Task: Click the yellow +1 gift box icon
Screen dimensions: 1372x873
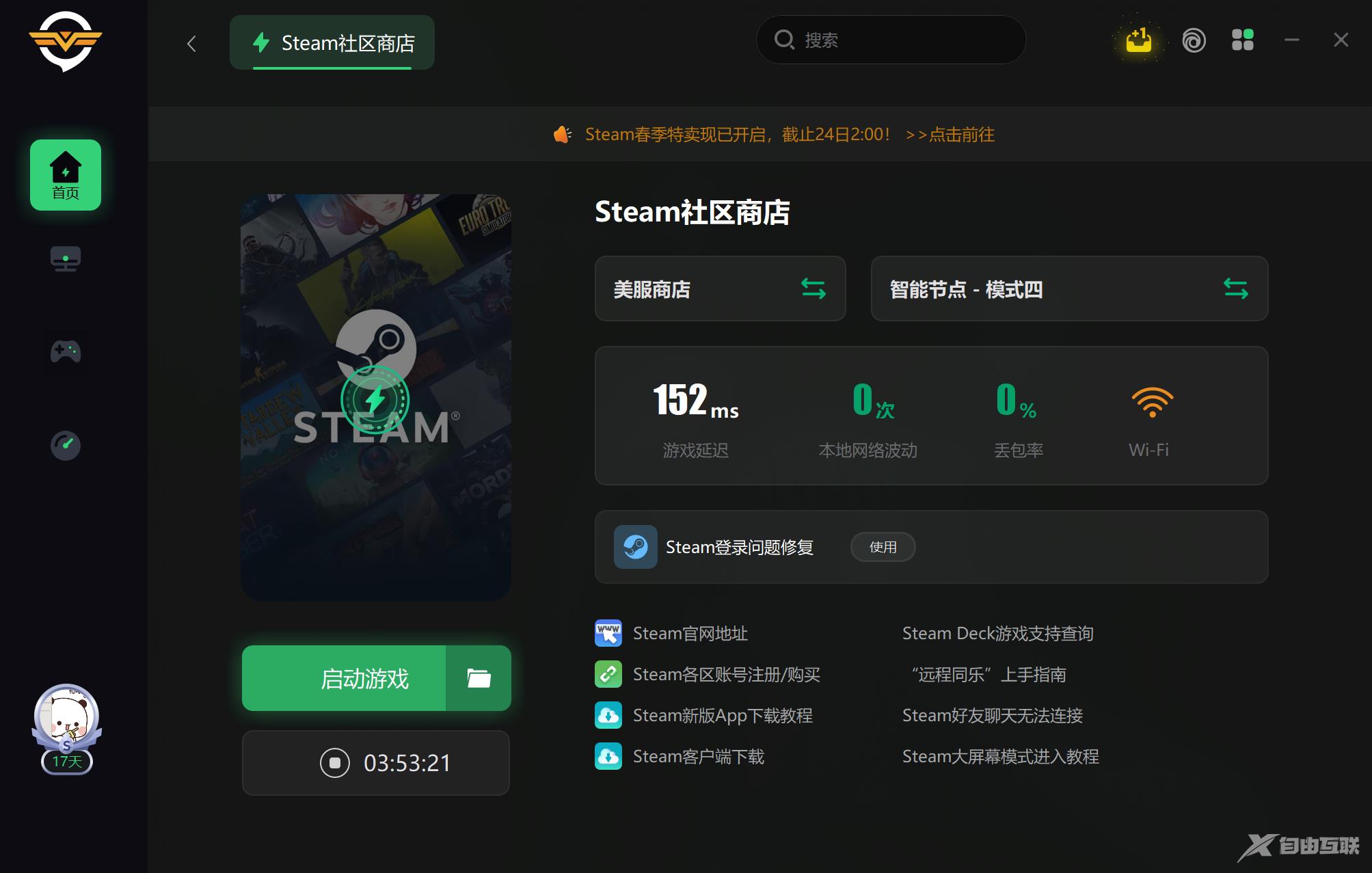Action: tap(1139, 40)
